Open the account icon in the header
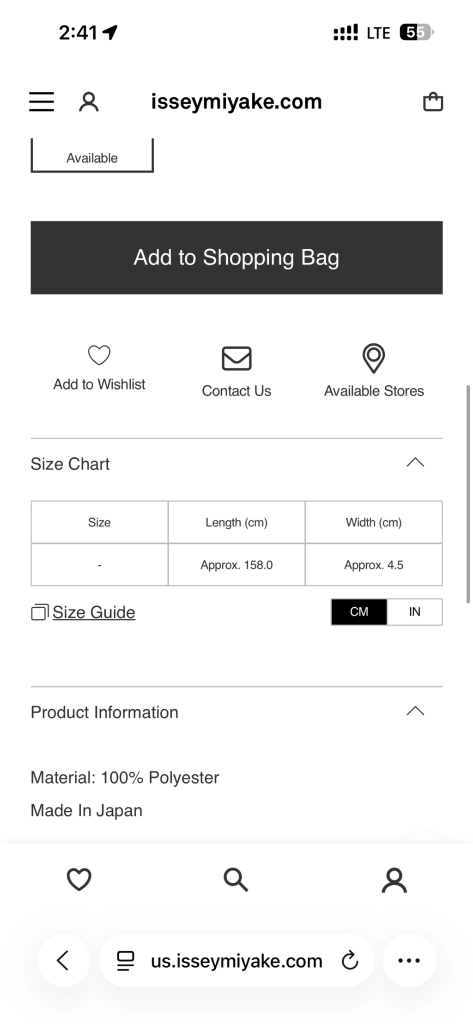The height and width of the screenshot is (1024, 473). click(x=89, y=102)
